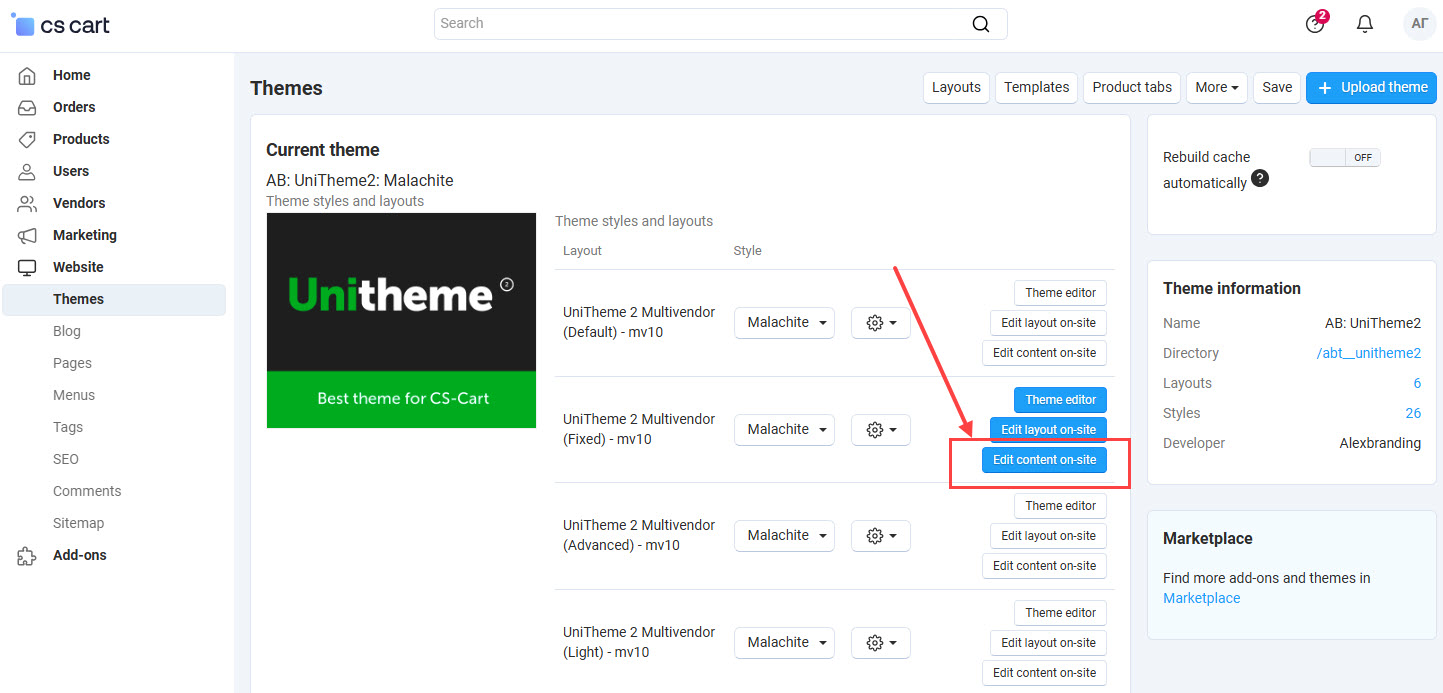The width and height of the screenshot is (1443, 693).
Task: Open Home in sidebar
Action: click(72, 75)
